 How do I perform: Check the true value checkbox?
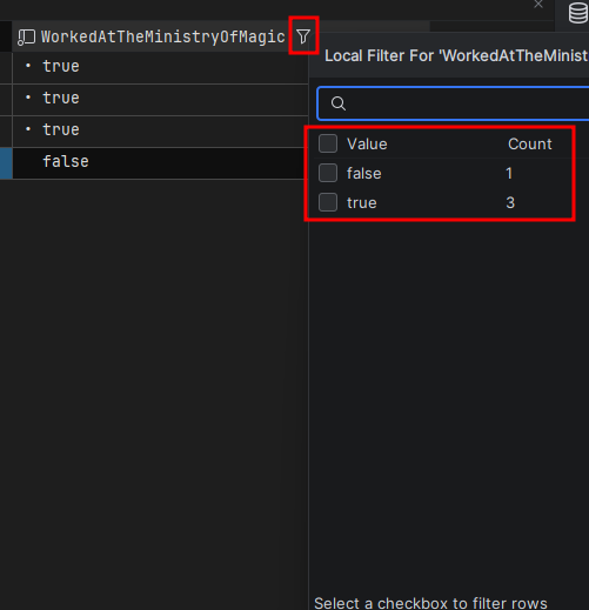tap(328, 202)
